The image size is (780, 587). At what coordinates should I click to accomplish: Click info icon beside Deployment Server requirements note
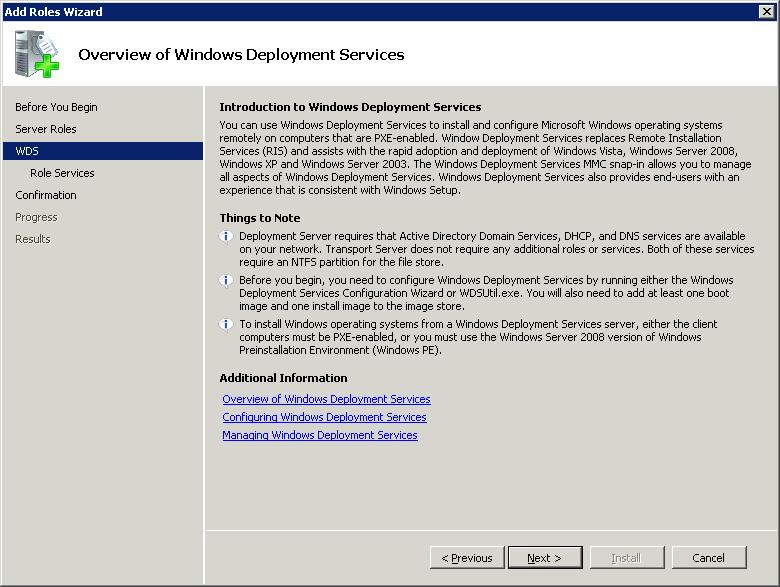226,236
